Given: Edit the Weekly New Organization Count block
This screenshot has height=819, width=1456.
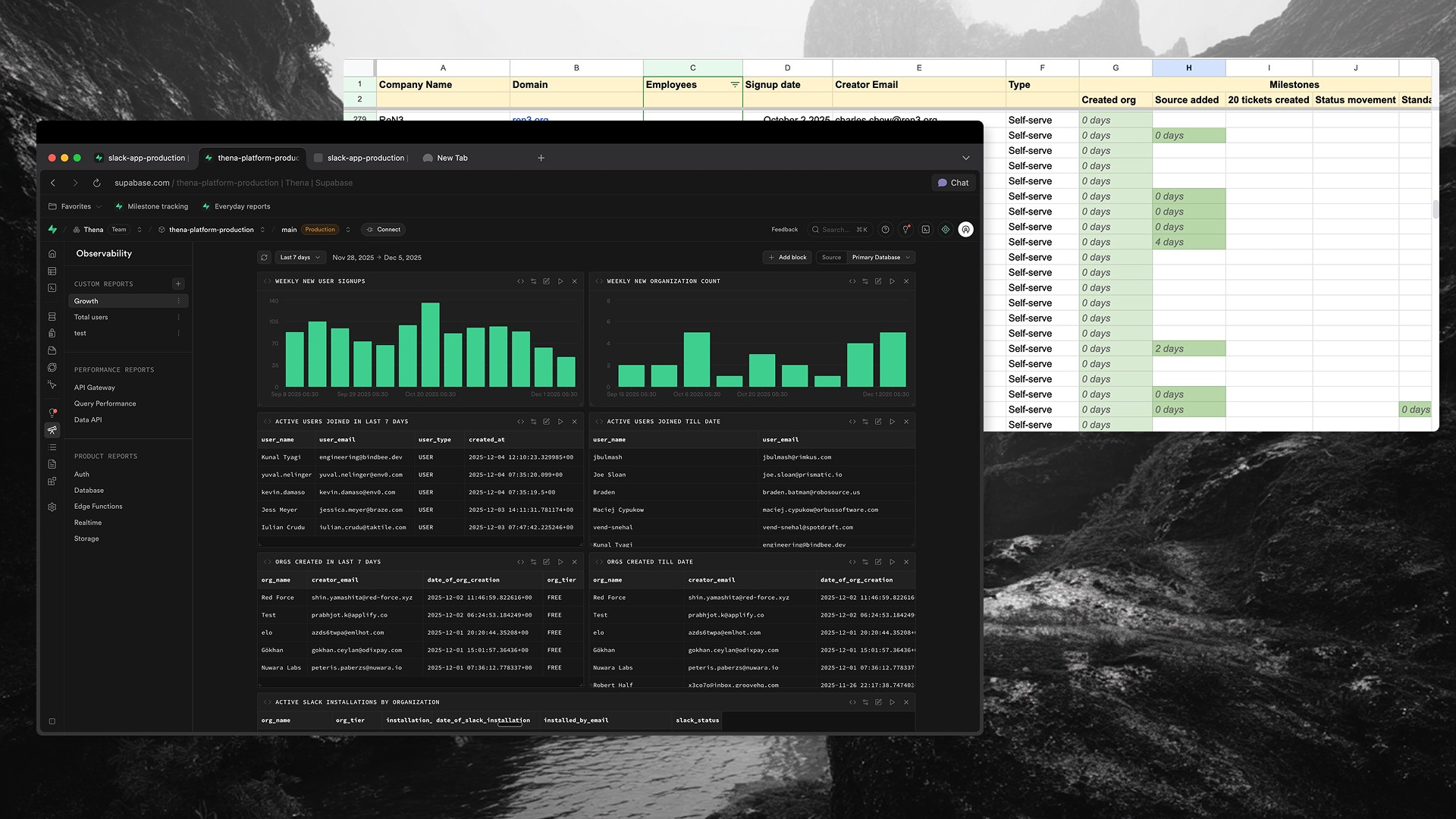Looking at the screenshot, I should [x=878, y=281].
